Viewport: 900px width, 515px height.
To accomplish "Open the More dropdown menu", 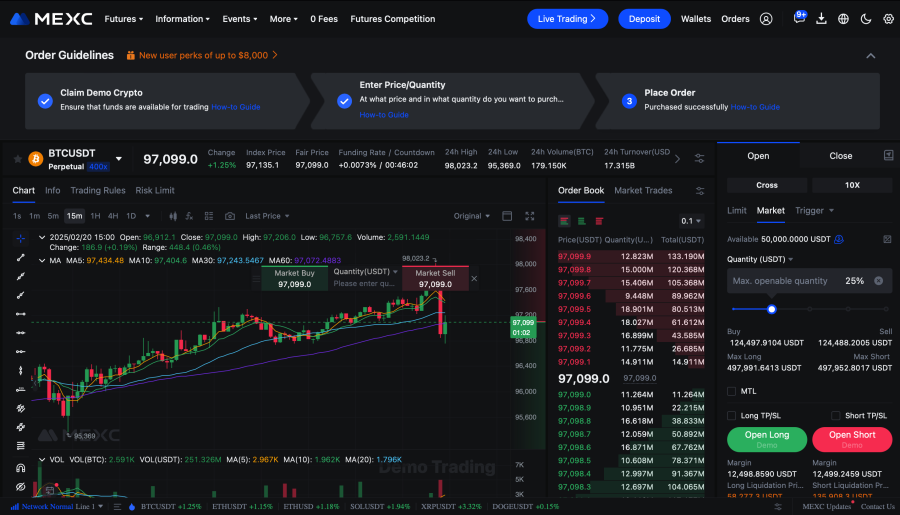I will pos(284,19).
